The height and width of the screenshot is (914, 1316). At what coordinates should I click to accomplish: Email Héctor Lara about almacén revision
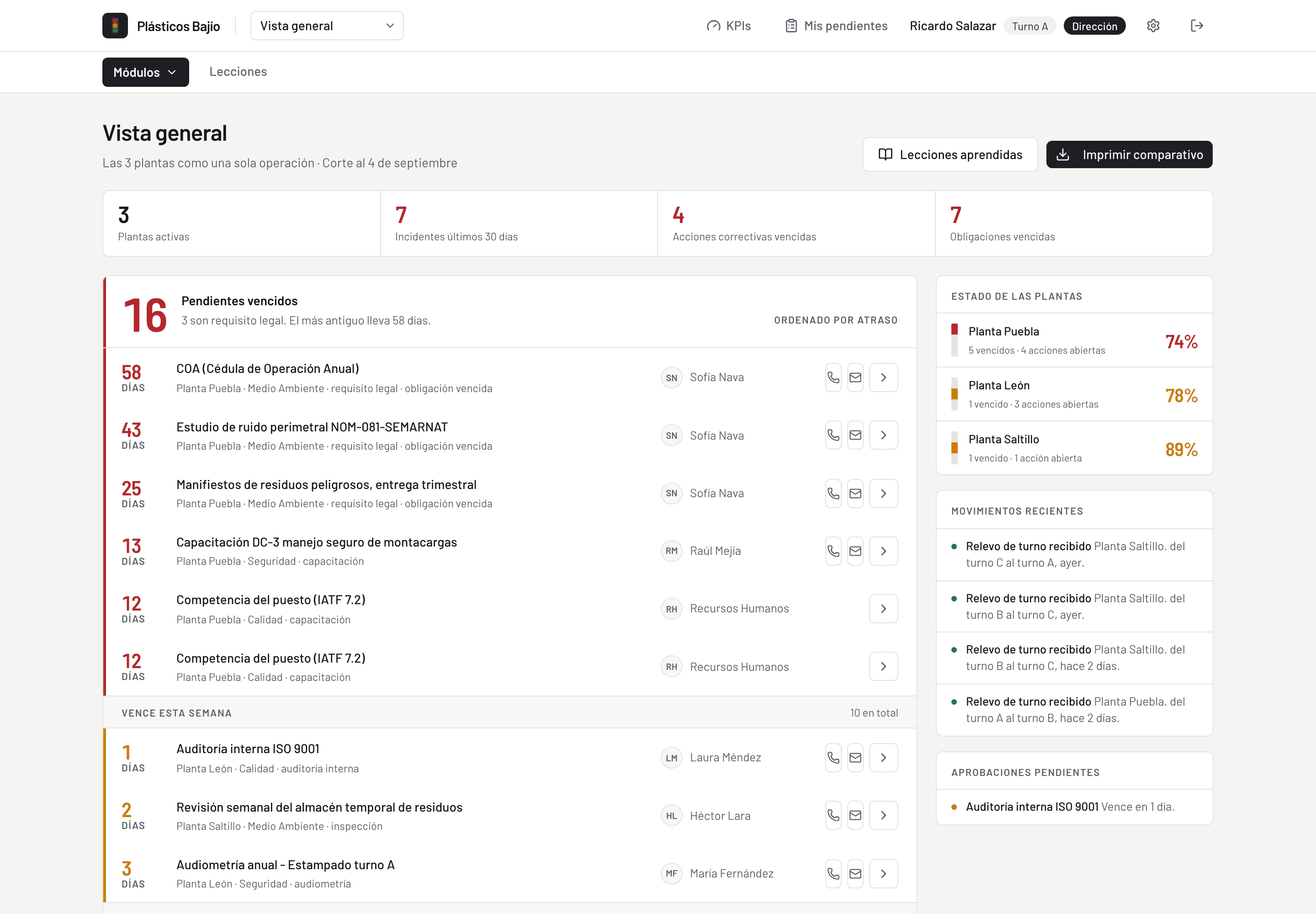(855, 815)
